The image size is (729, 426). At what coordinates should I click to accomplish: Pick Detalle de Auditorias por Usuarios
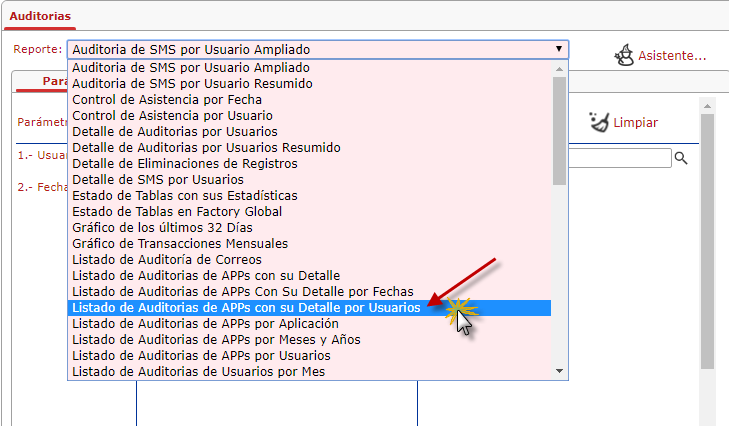310,132
